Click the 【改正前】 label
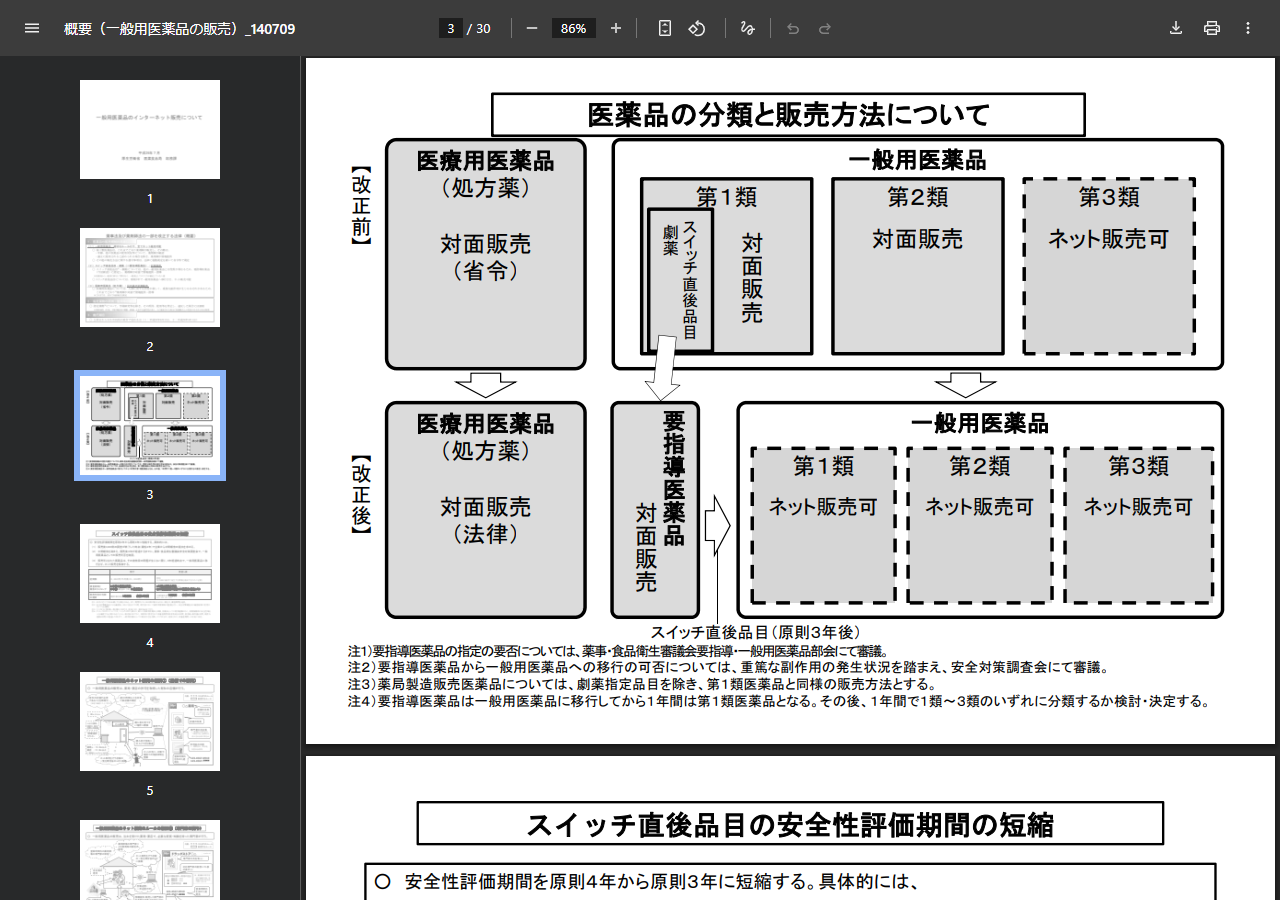The image size is (1280, 900). coord(360,206)
